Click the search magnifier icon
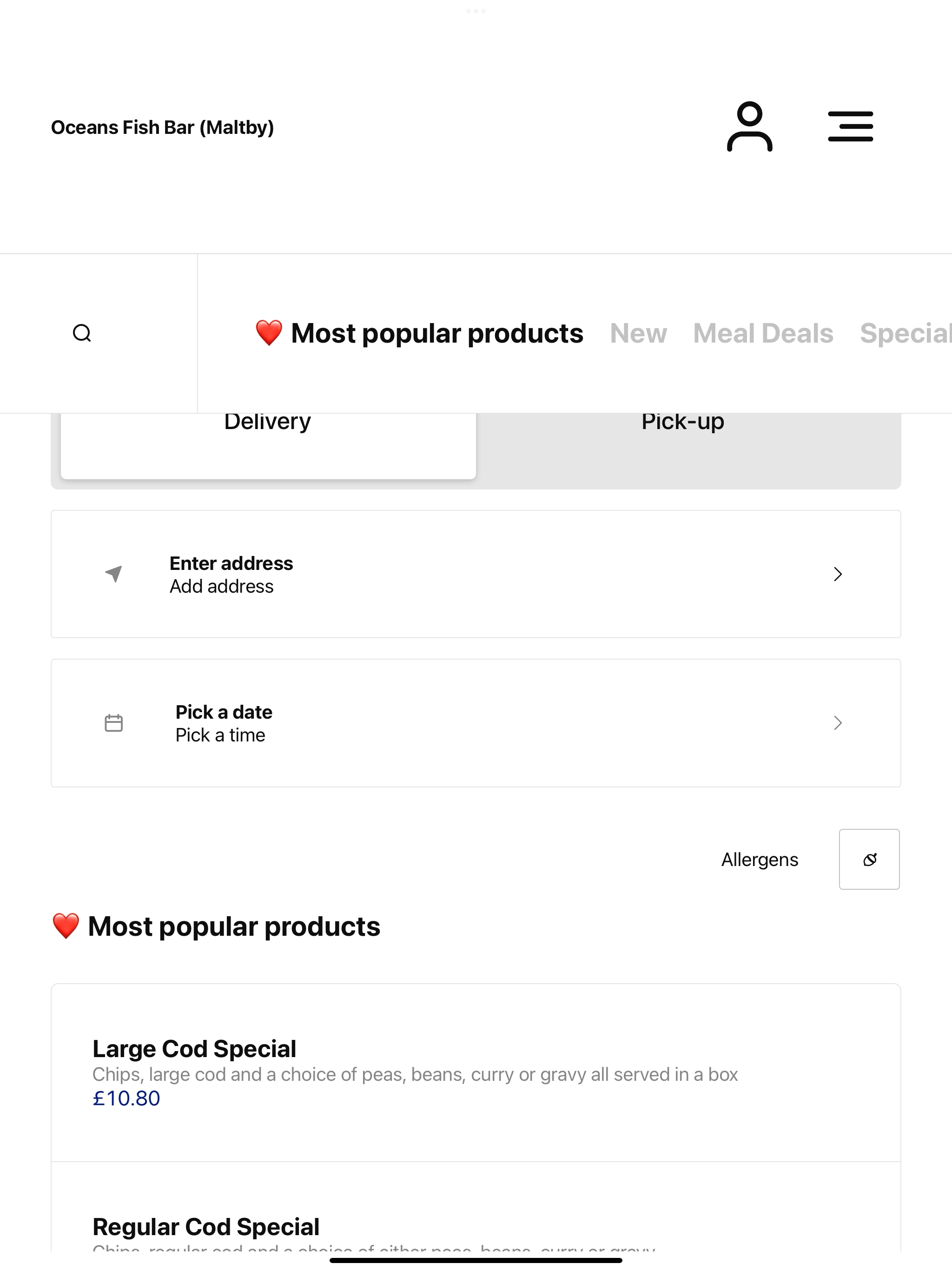Image resolution: width=952 pixels, height=1270 pixels. click(x=82, y=333)
